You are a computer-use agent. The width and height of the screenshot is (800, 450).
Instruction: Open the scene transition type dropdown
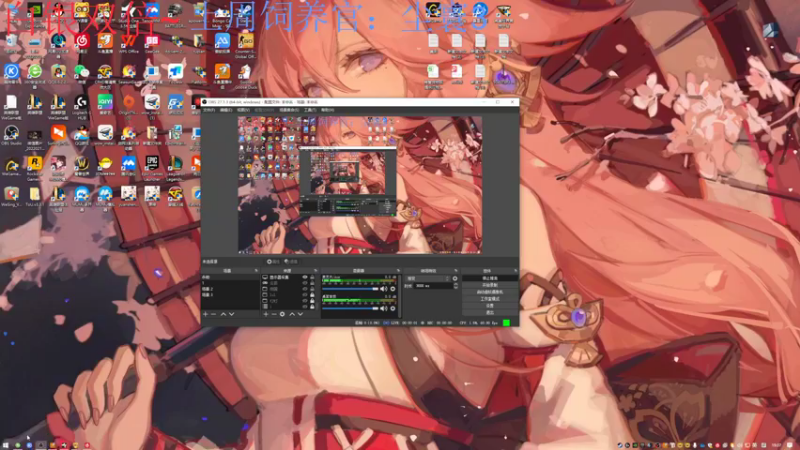point(428,279)
